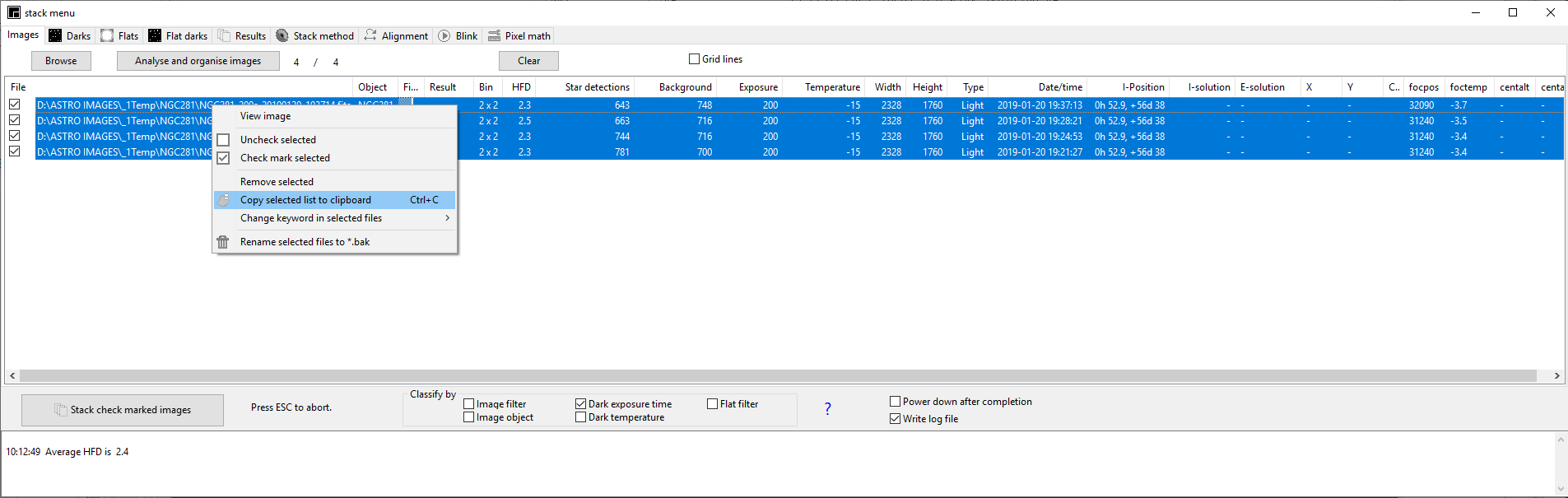Image resolution: width=1568 pixels, height=498 pixels.
Task: Click the background value 748
Action: click(x=705, y=105)
